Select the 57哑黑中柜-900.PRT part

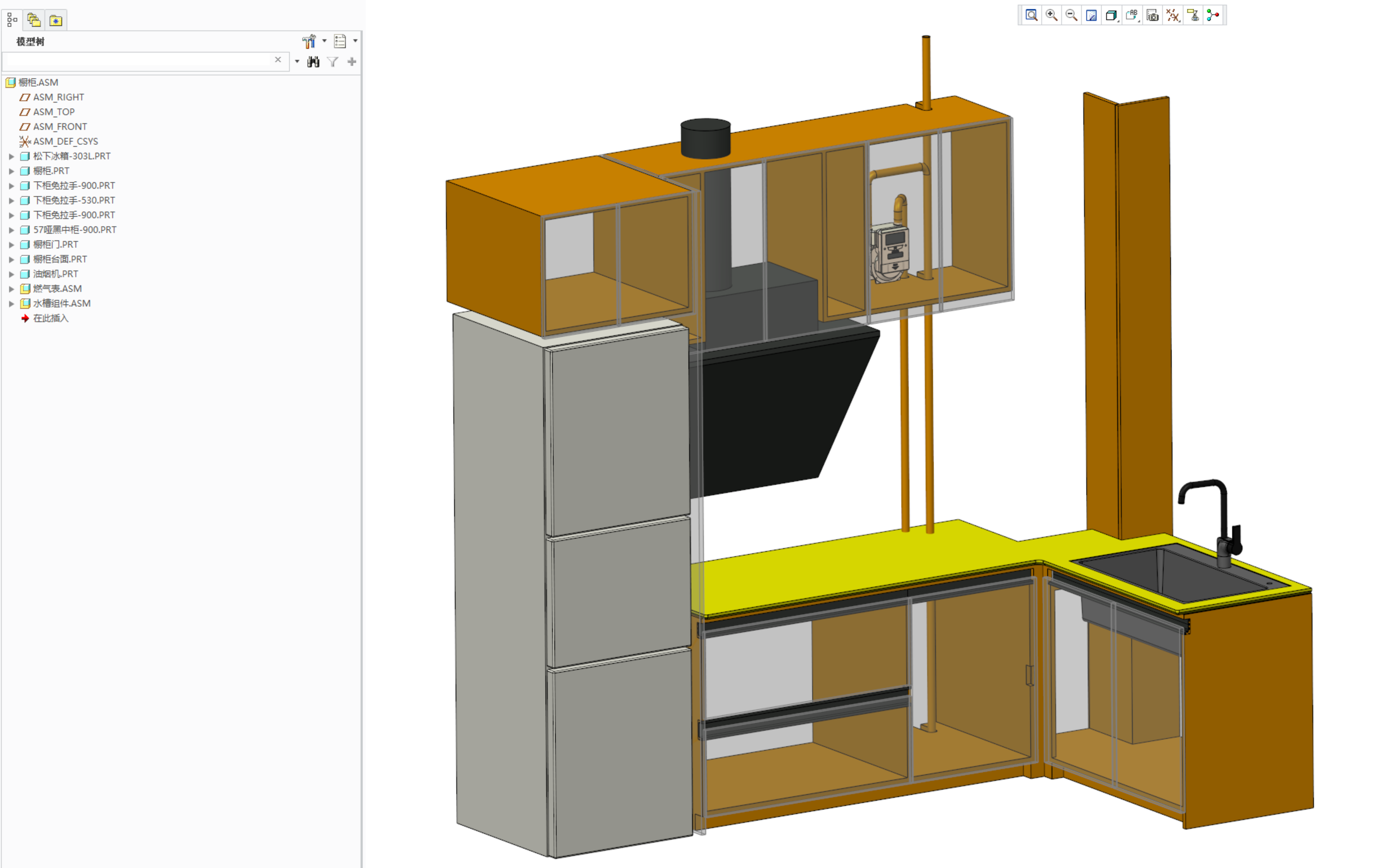[x=74, y=230]
